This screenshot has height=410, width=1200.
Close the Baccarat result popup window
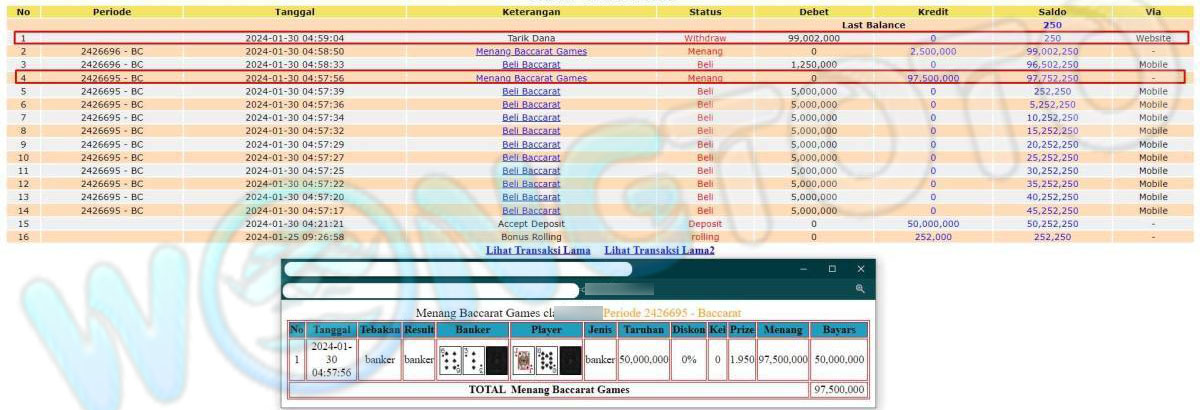860,269
